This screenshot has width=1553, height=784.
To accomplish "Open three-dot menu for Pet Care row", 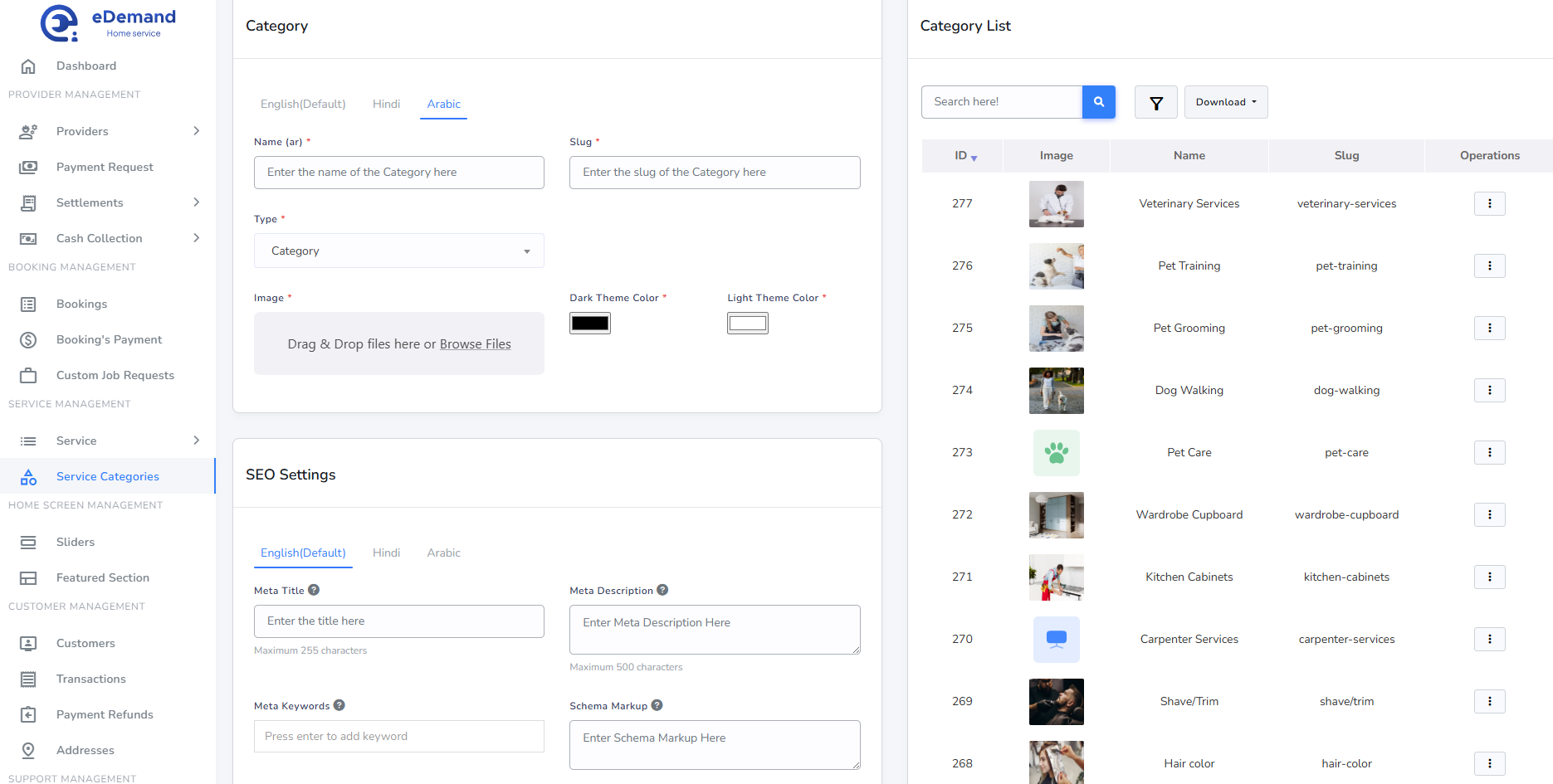I will click(1489, 453).
